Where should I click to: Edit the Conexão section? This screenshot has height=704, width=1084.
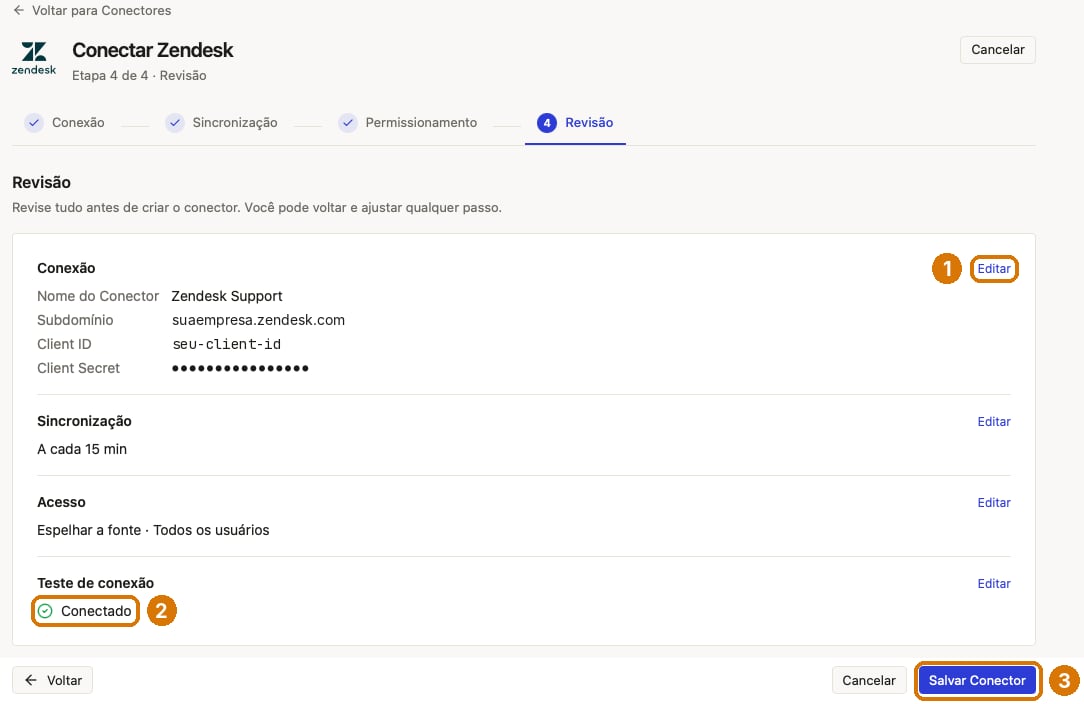994,268
